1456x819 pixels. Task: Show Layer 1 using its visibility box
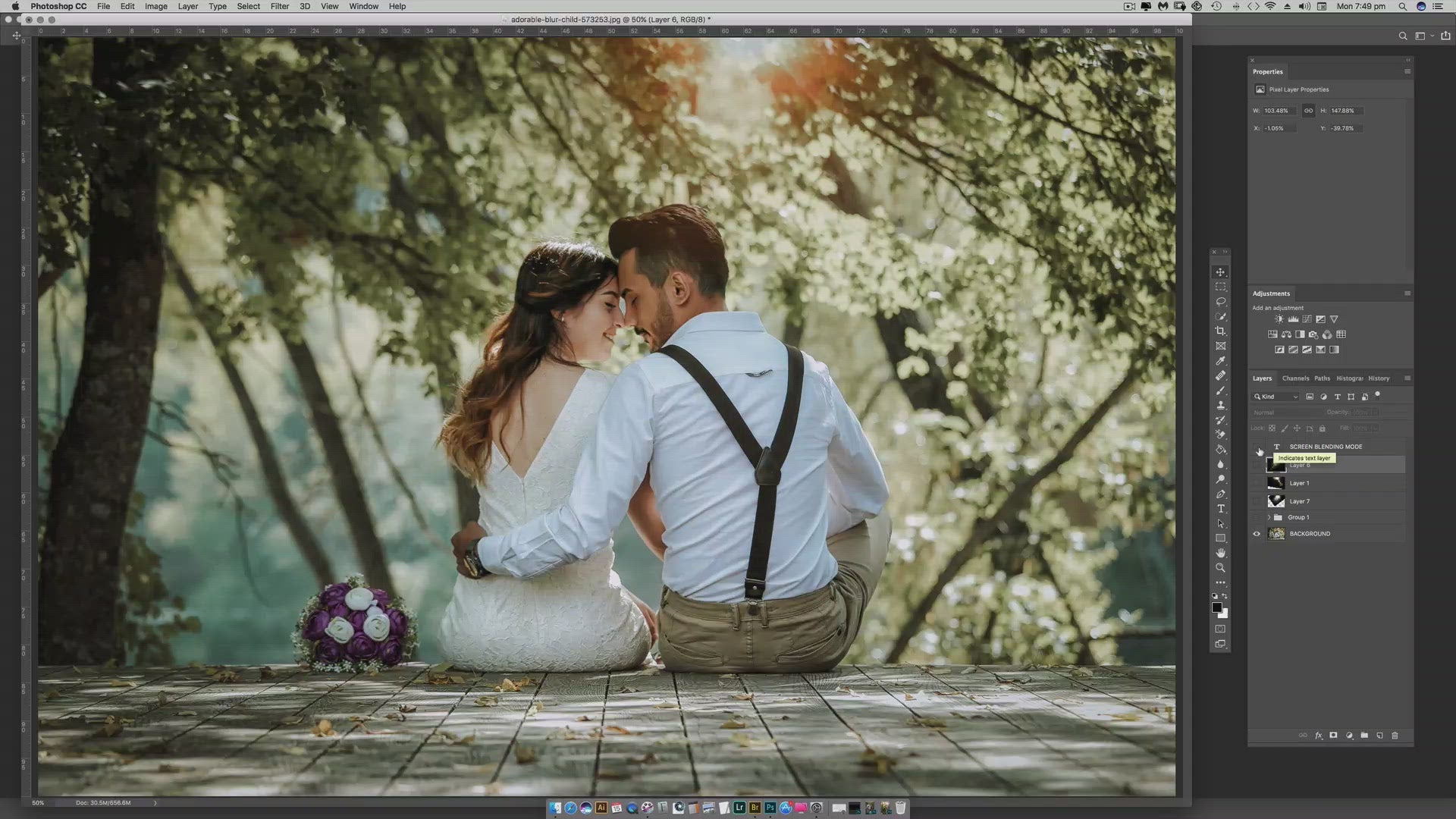pos(1257,483)
